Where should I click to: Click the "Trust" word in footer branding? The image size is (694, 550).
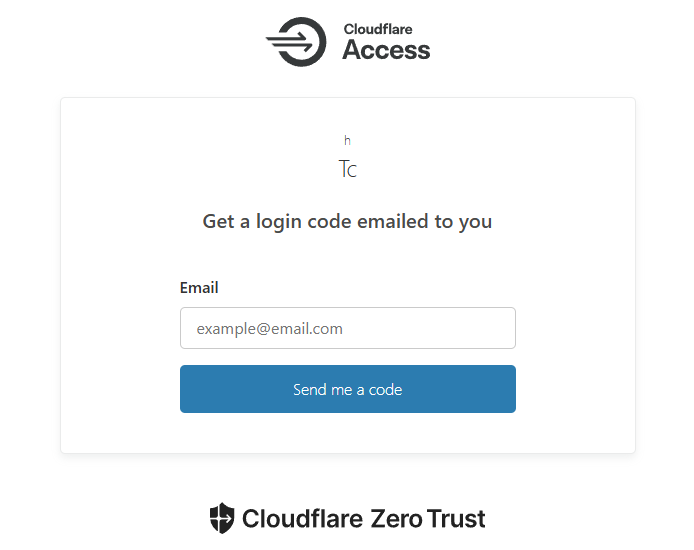456,519
